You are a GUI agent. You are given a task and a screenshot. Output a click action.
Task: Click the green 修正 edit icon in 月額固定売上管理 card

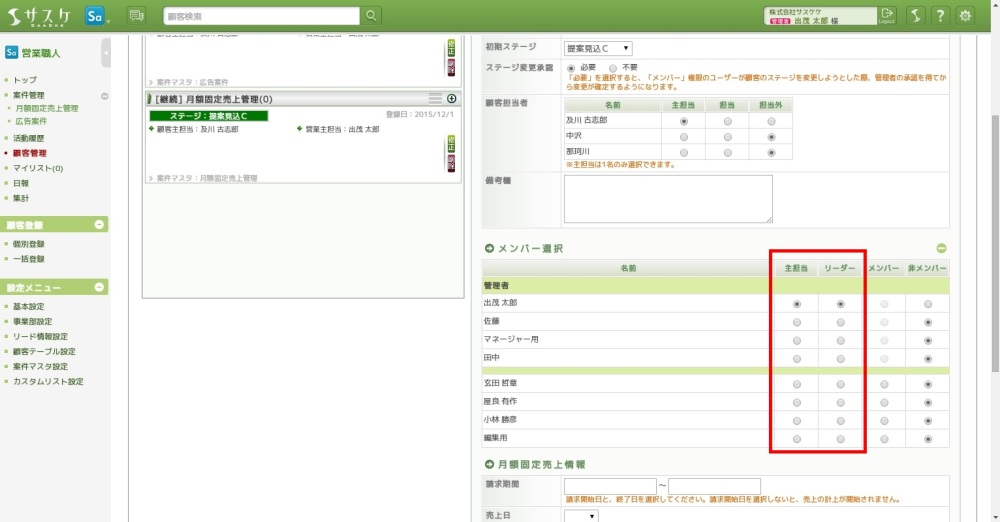click(x=451, y=145)
